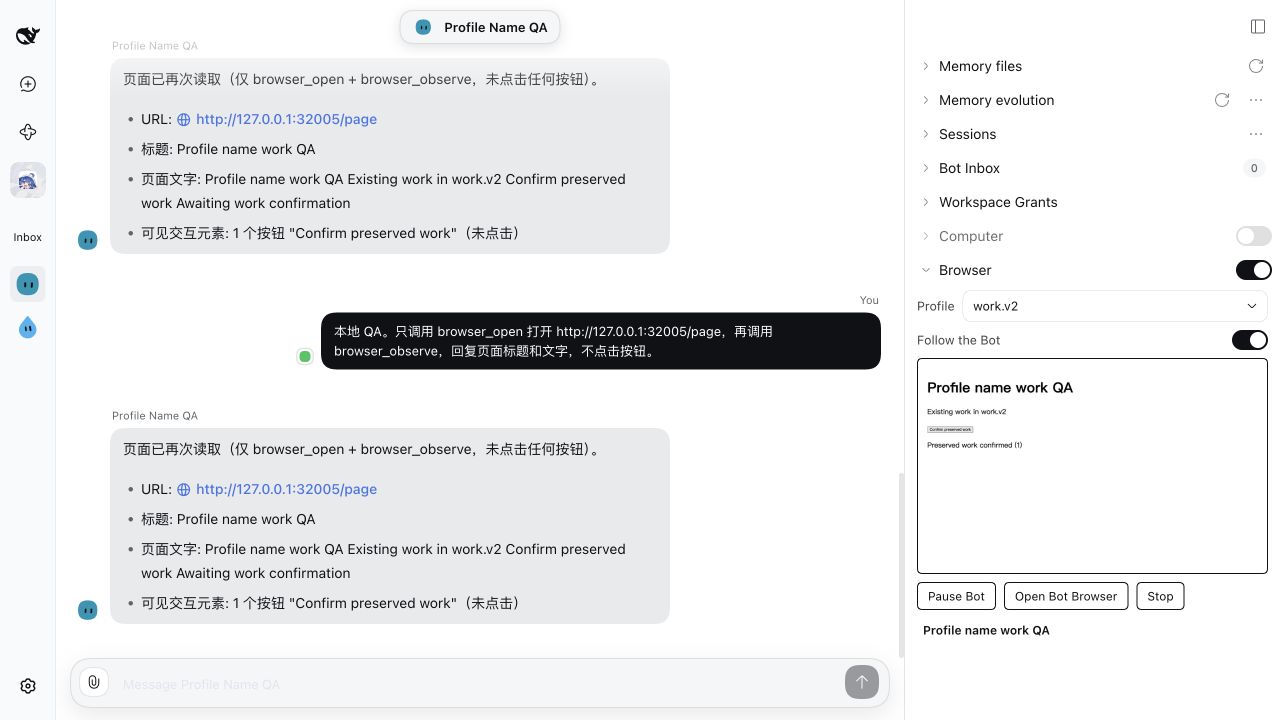Click the whale app logo icon
The width and height of the screenshot is (1280, 720).
click(x=28, y=36)
